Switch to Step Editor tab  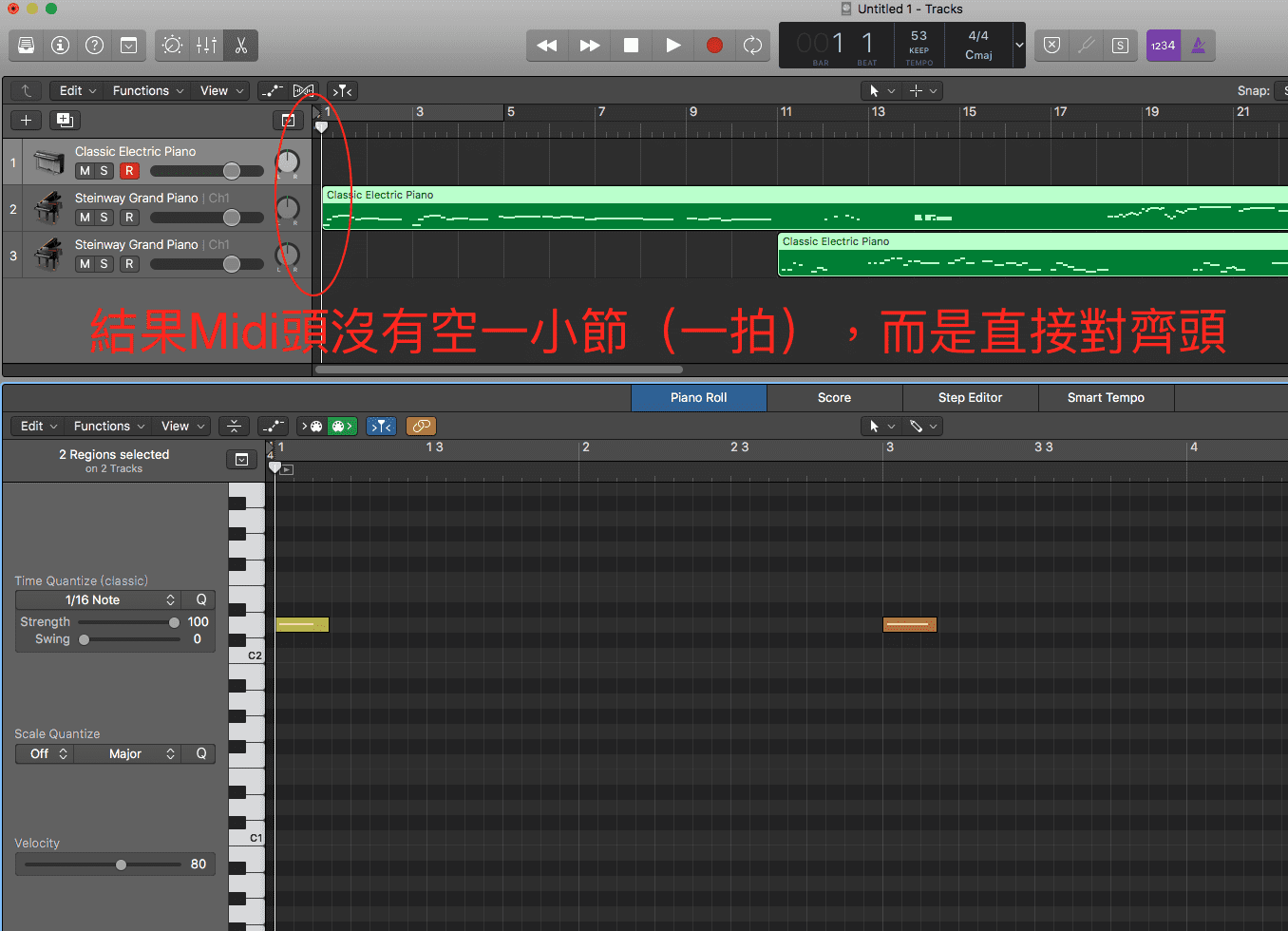pyautogui.click(x=970, y=397)
